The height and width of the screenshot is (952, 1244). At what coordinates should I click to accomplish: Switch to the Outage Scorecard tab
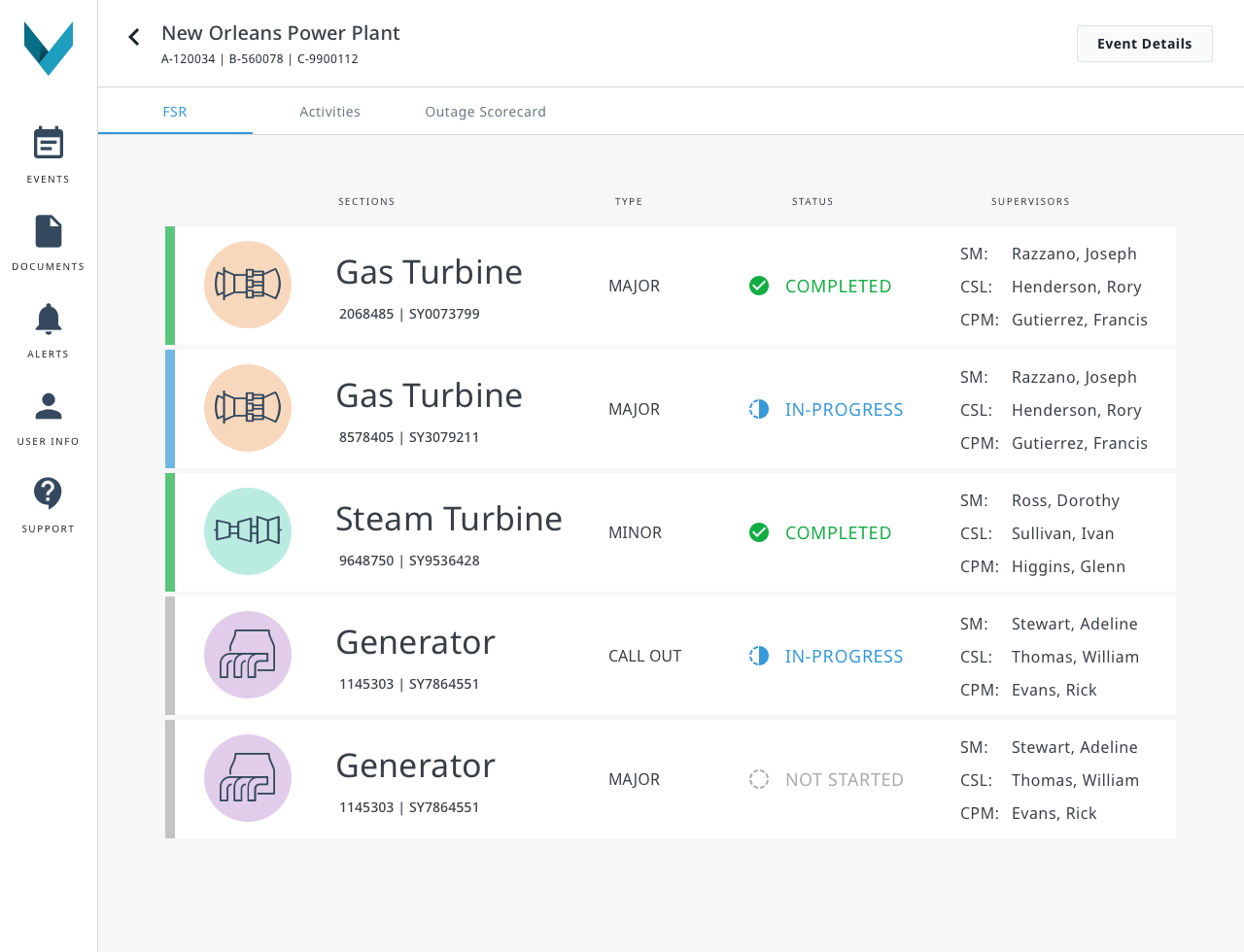[485, 112]
